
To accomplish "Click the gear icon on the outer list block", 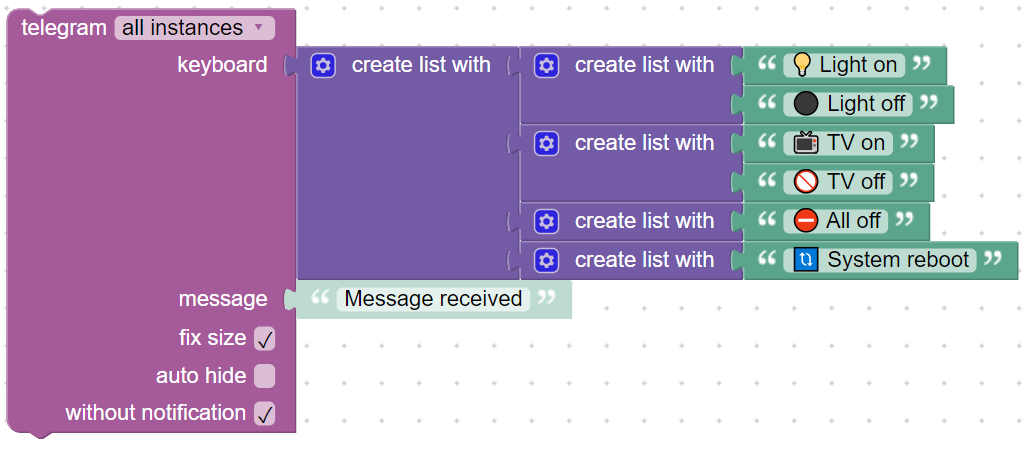I will point(322,66).
